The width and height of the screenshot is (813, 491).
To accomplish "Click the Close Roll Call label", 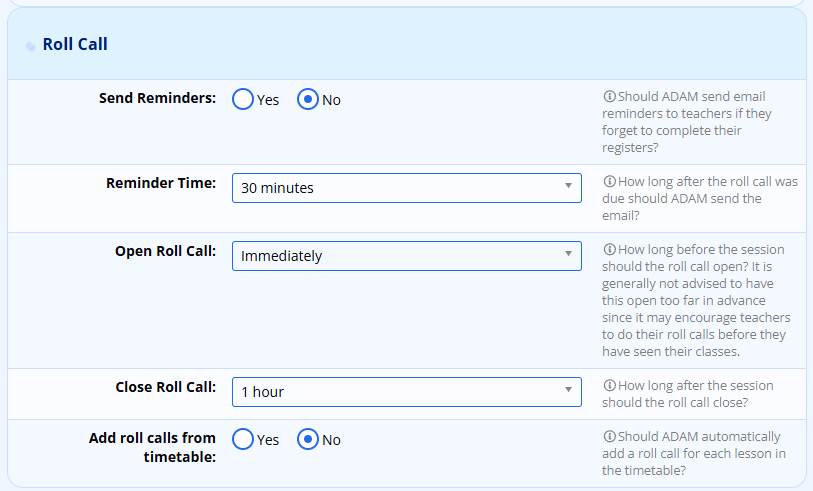I will [166, 386].
